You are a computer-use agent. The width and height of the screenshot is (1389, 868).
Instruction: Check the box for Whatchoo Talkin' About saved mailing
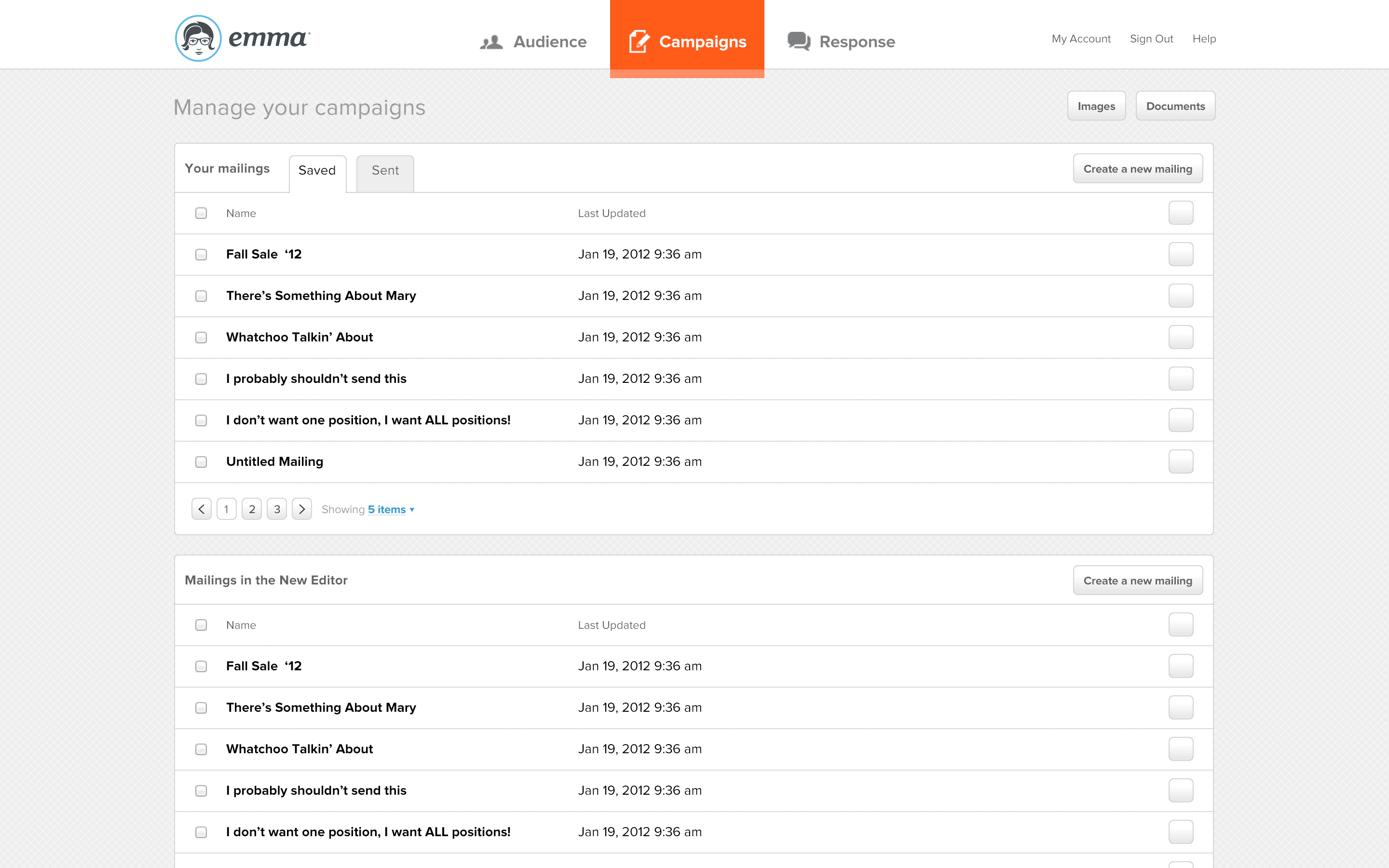[x=201, y=338]
